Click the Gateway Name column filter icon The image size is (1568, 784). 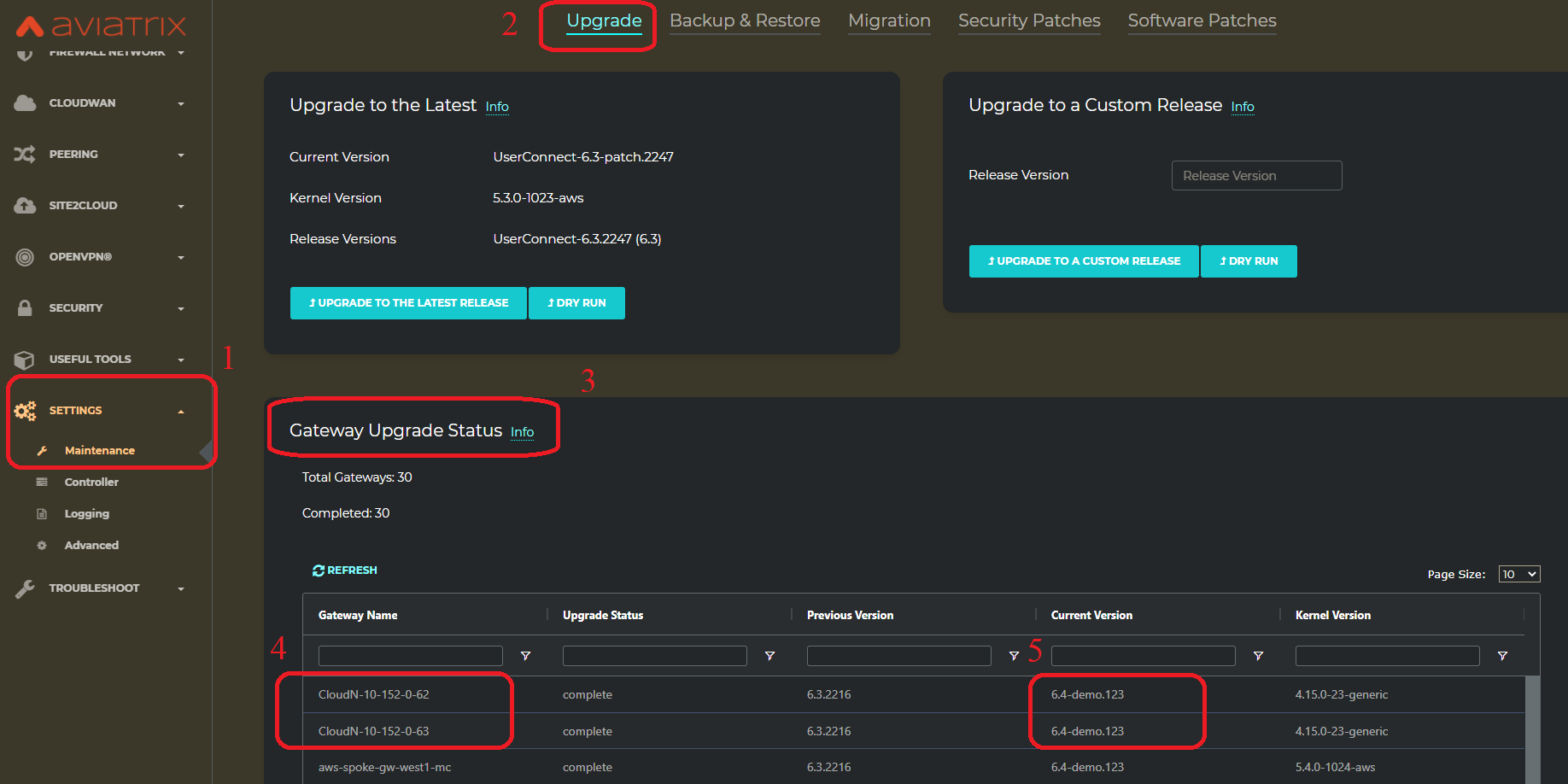click(x=525, y=656)
